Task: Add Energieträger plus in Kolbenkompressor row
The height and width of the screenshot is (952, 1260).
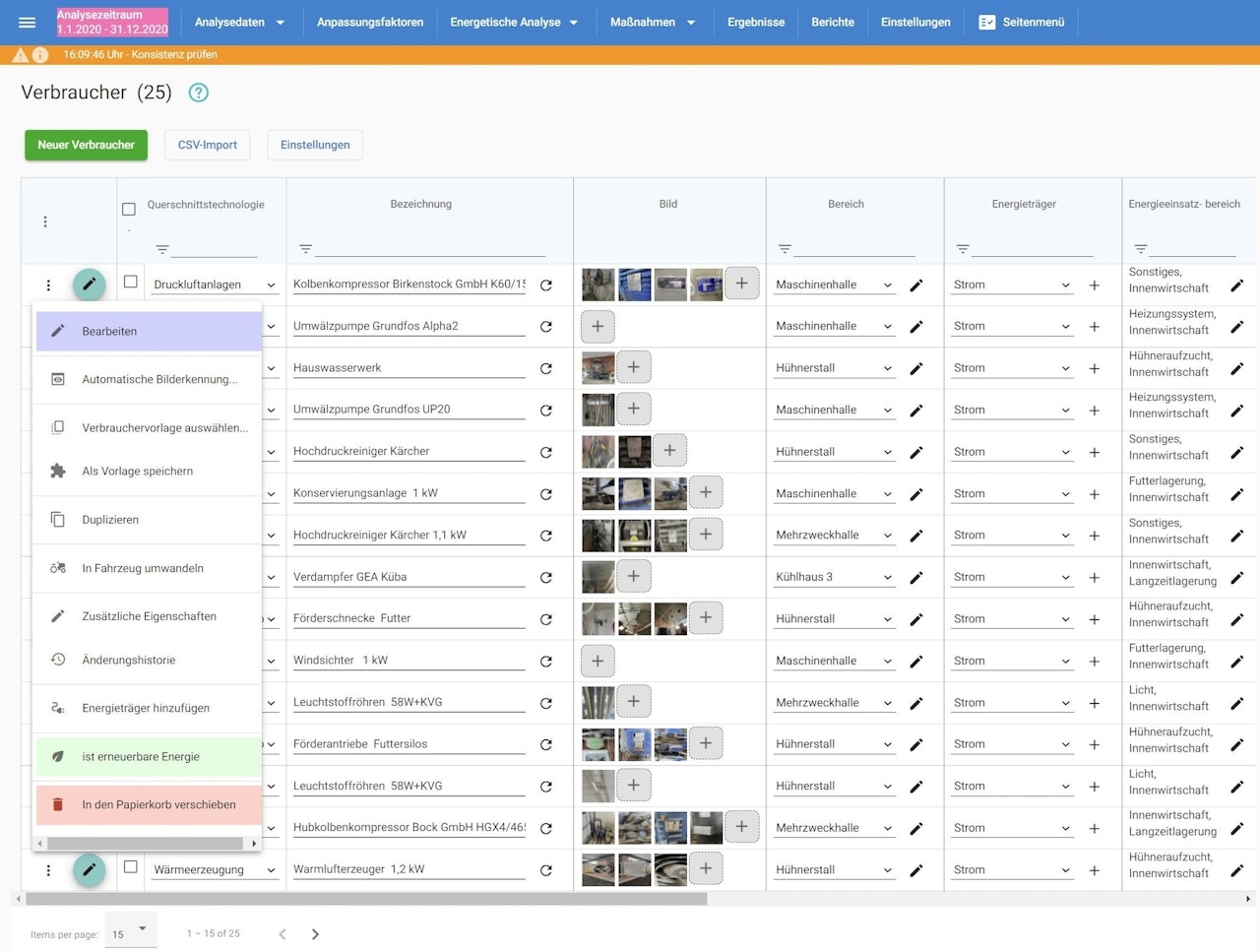Action: coord(1094,286)
